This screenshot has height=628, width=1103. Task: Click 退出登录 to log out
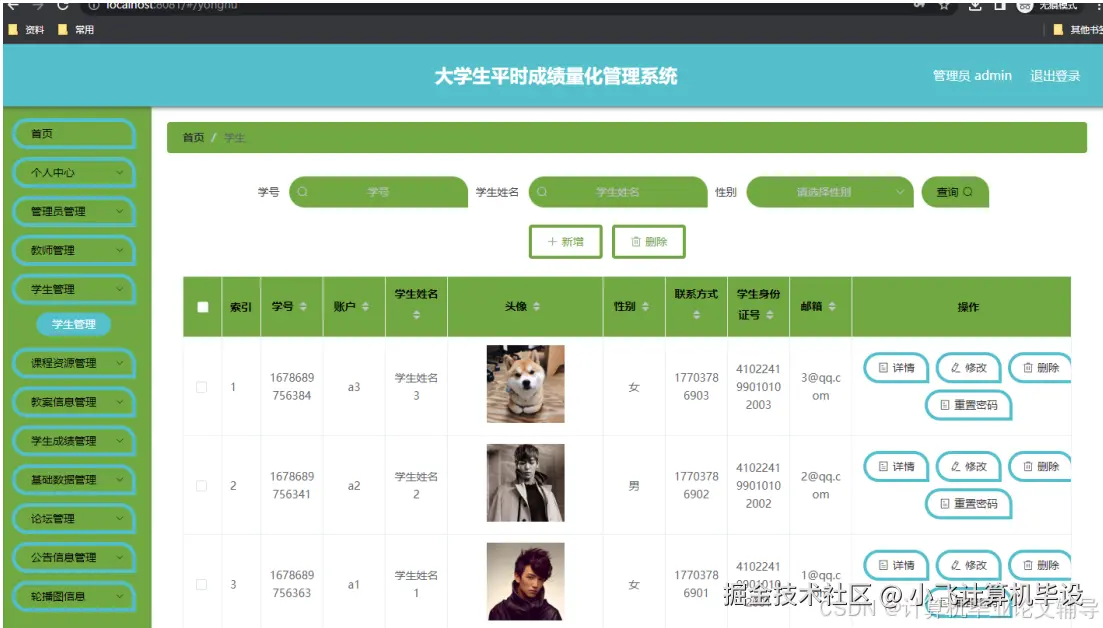click(x=1054, y=76)
